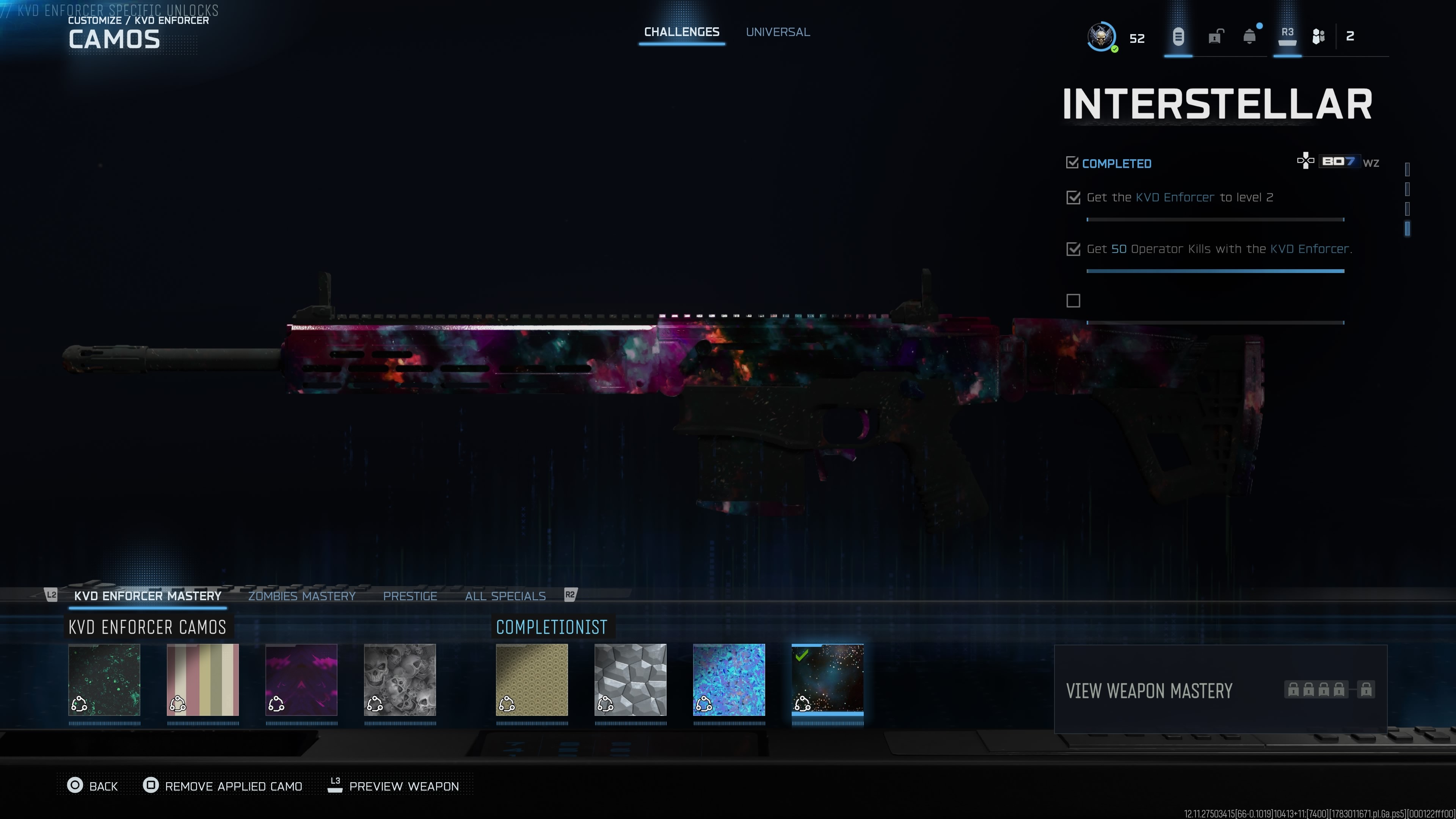Toggle the empty third challenge checkbox
Screen dimensions: 1456x819
coord(1073,301)
